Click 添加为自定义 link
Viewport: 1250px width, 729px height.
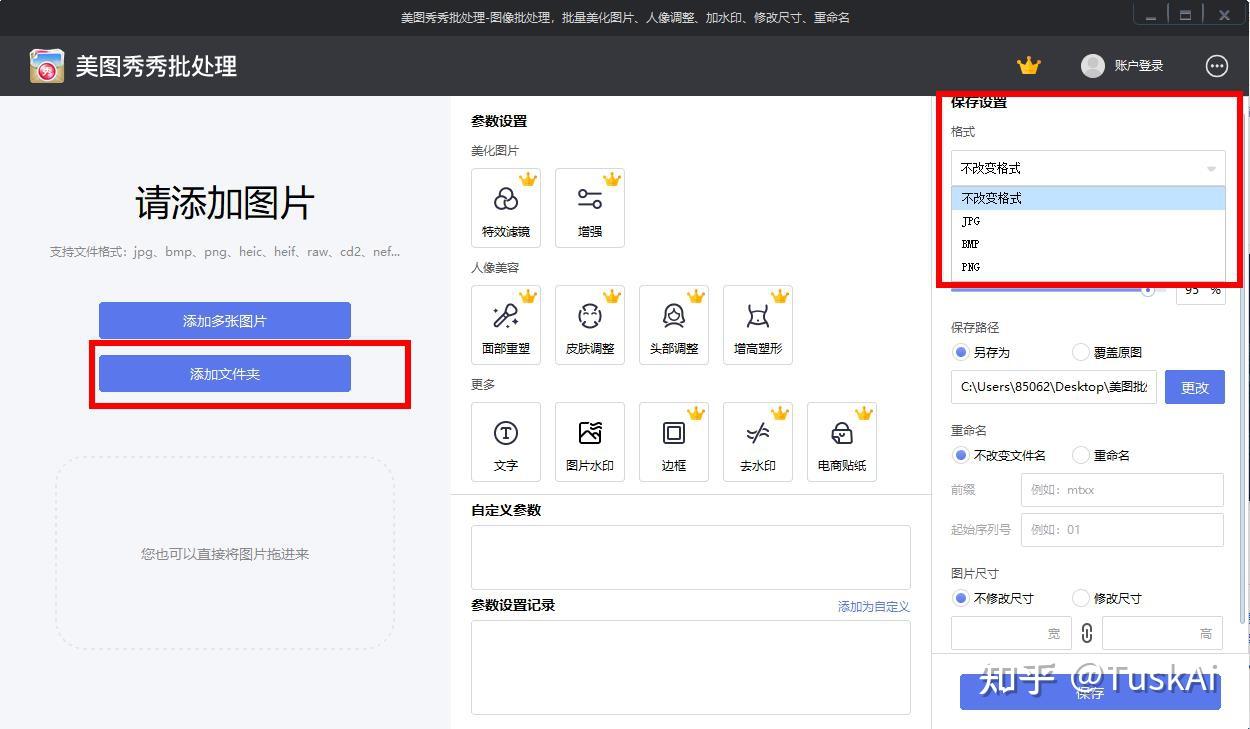coord(874,606)
